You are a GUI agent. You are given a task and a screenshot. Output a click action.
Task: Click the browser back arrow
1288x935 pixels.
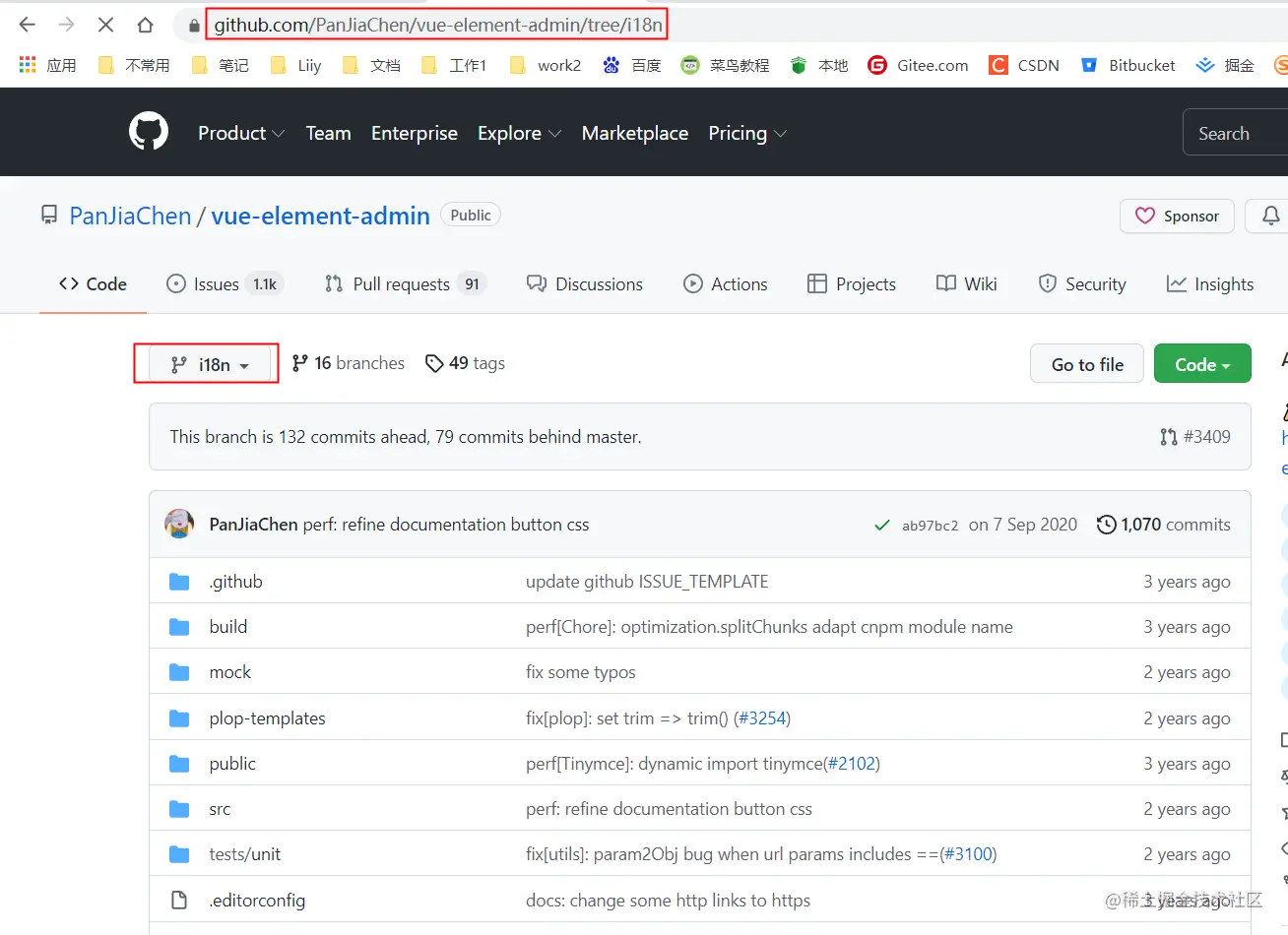pos(27,25)
